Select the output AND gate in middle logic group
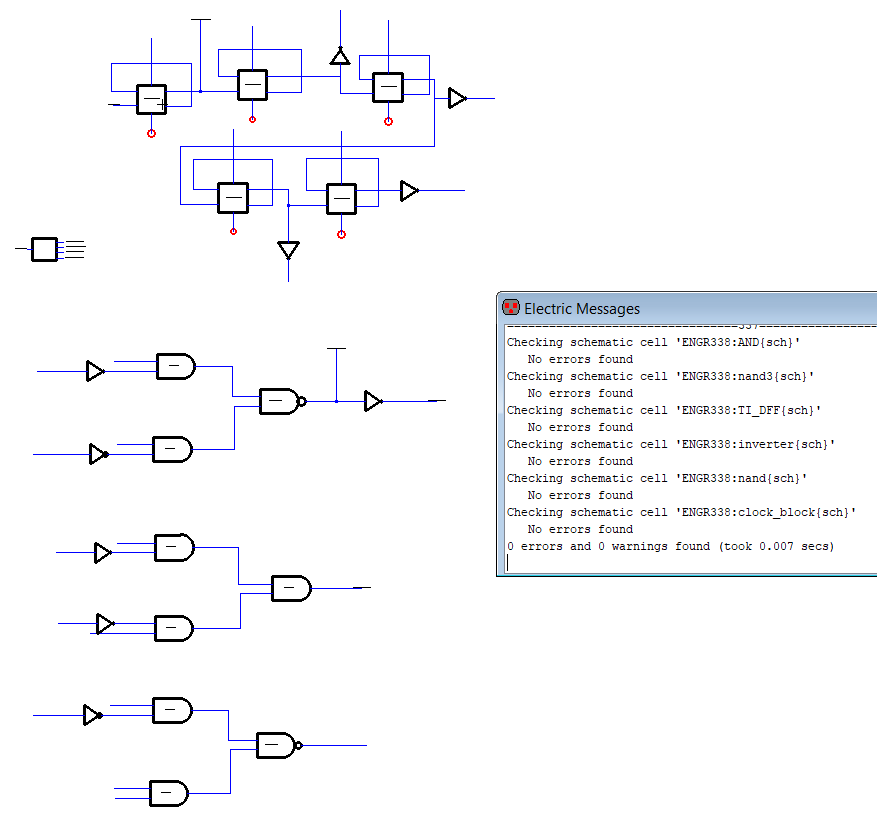877x822 pixels. click(291, 588)
